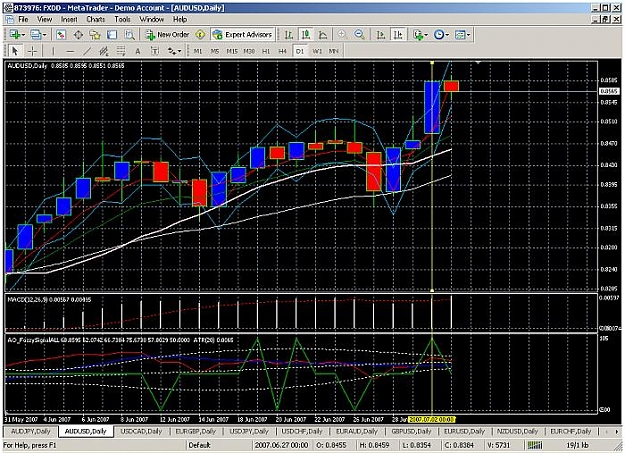Switch to the USDCHF,Daily chart tab
Viewport: 625px width, 453px height.
[302, 431]
